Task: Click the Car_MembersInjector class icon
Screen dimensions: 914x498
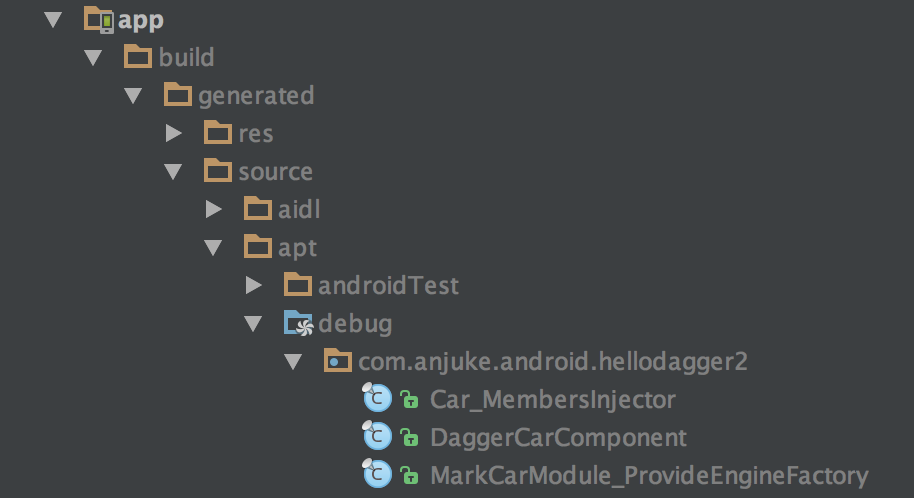Action: pos(377,399)
